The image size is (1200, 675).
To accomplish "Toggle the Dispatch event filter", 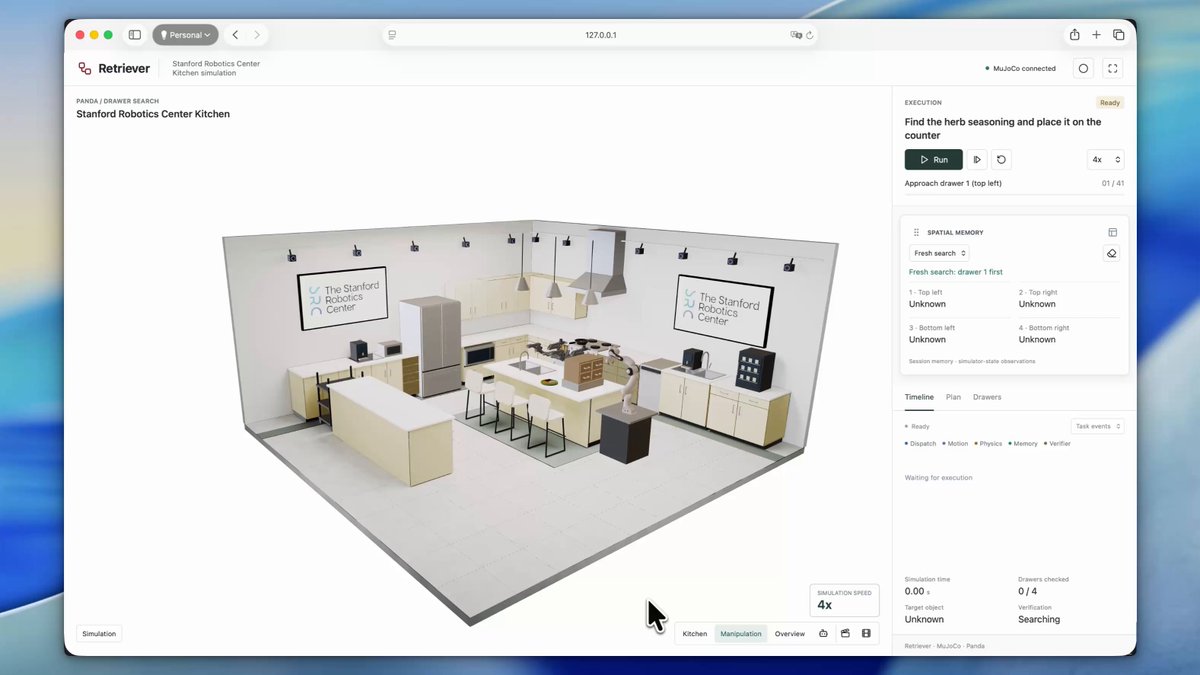I will coord(921,443).
